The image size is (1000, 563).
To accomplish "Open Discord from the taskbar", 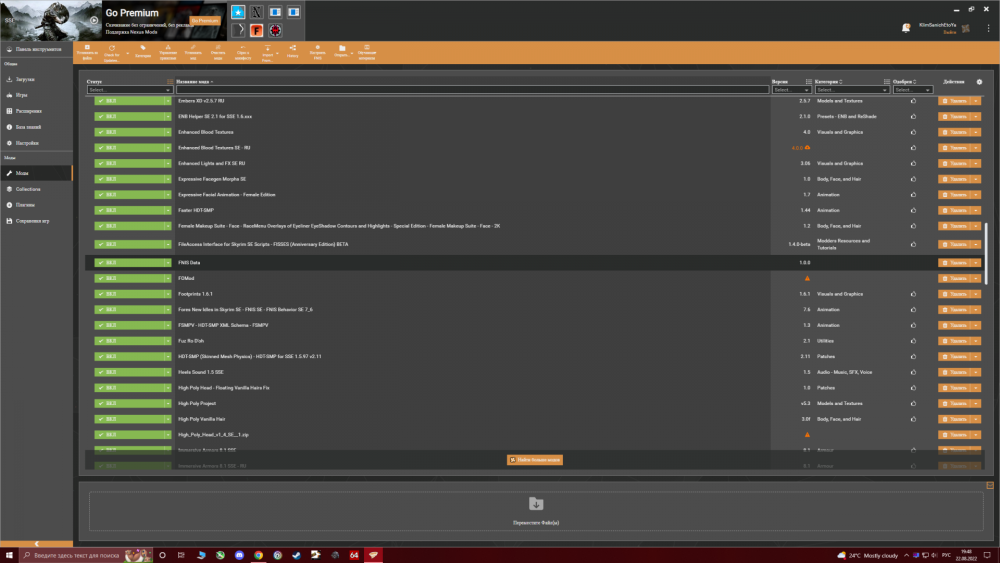I will 239,555.
